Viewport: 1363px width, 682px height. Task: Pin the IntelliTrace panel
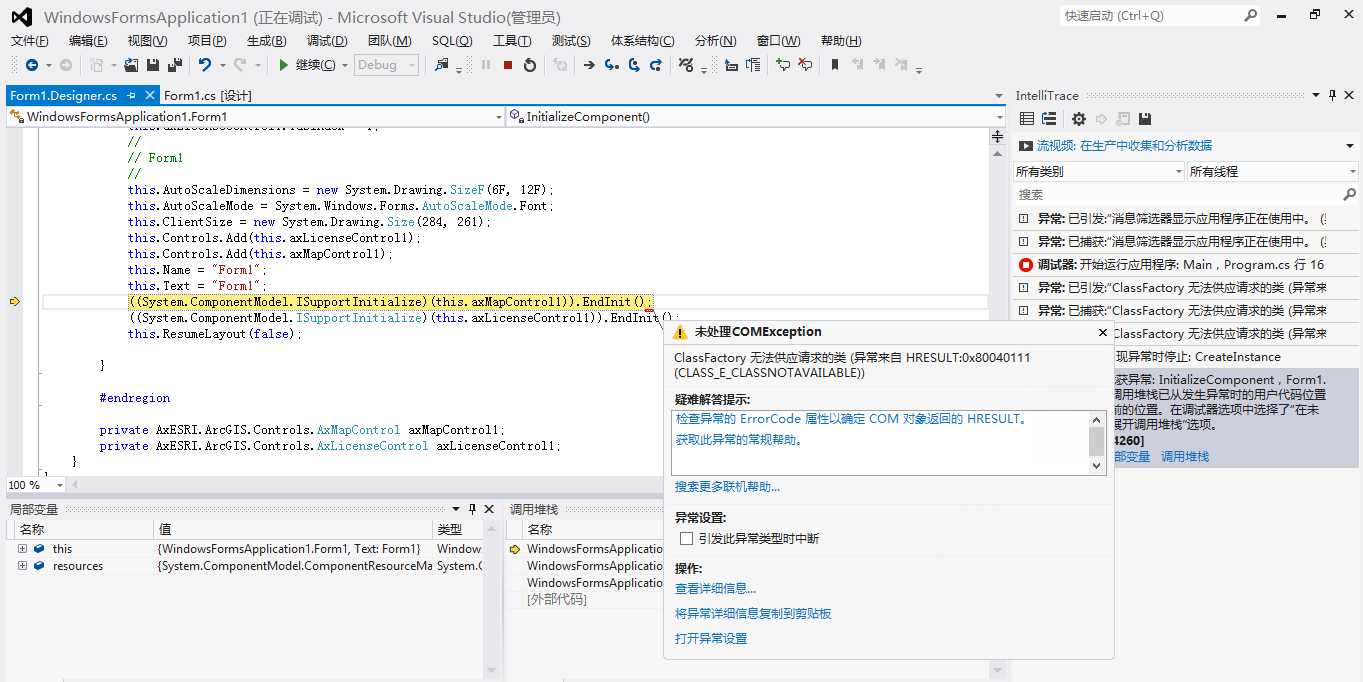tap(1333, 96)
